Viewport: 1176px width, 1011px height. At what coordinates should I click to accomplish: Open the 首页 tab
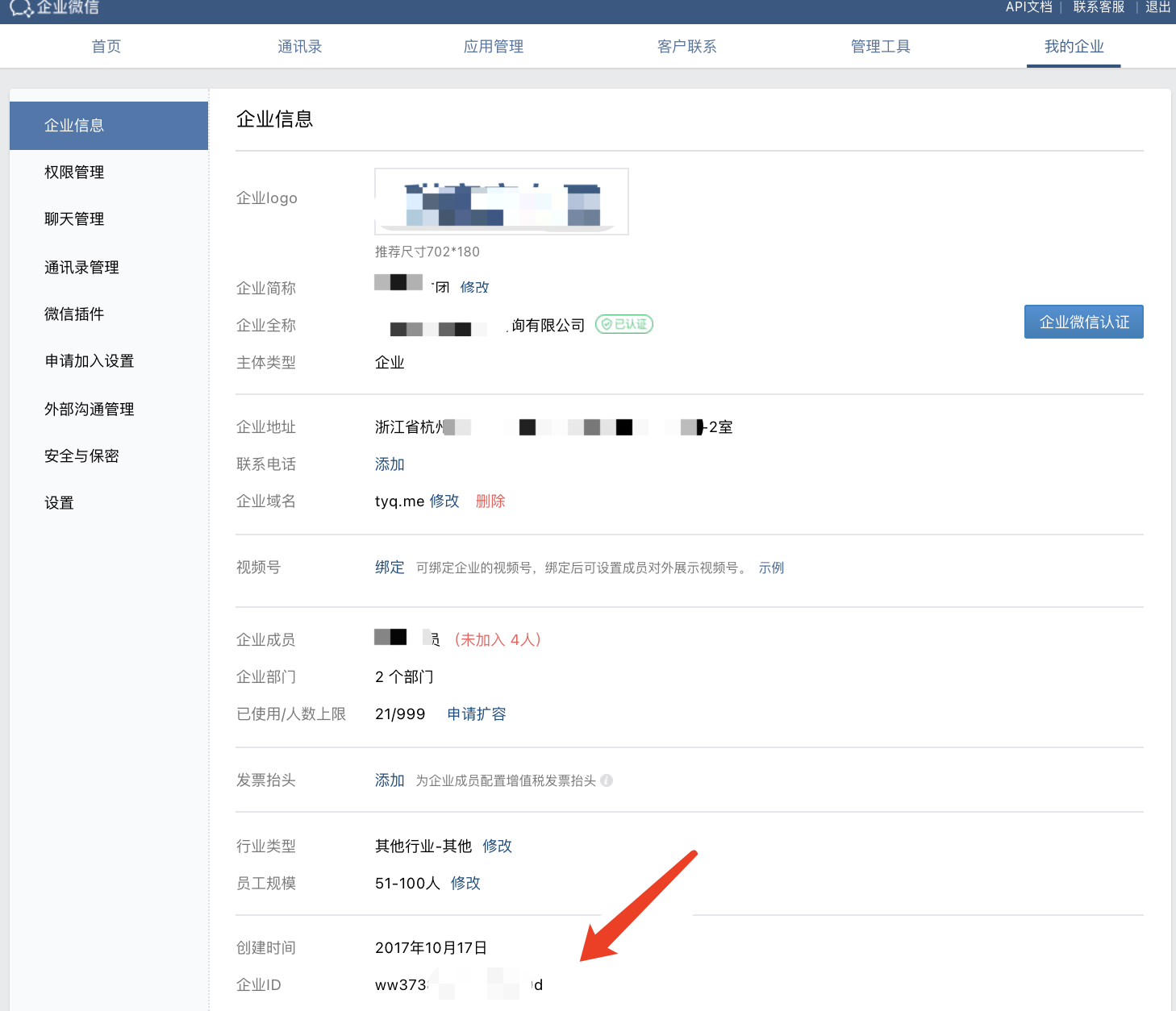tap(106, 47)
